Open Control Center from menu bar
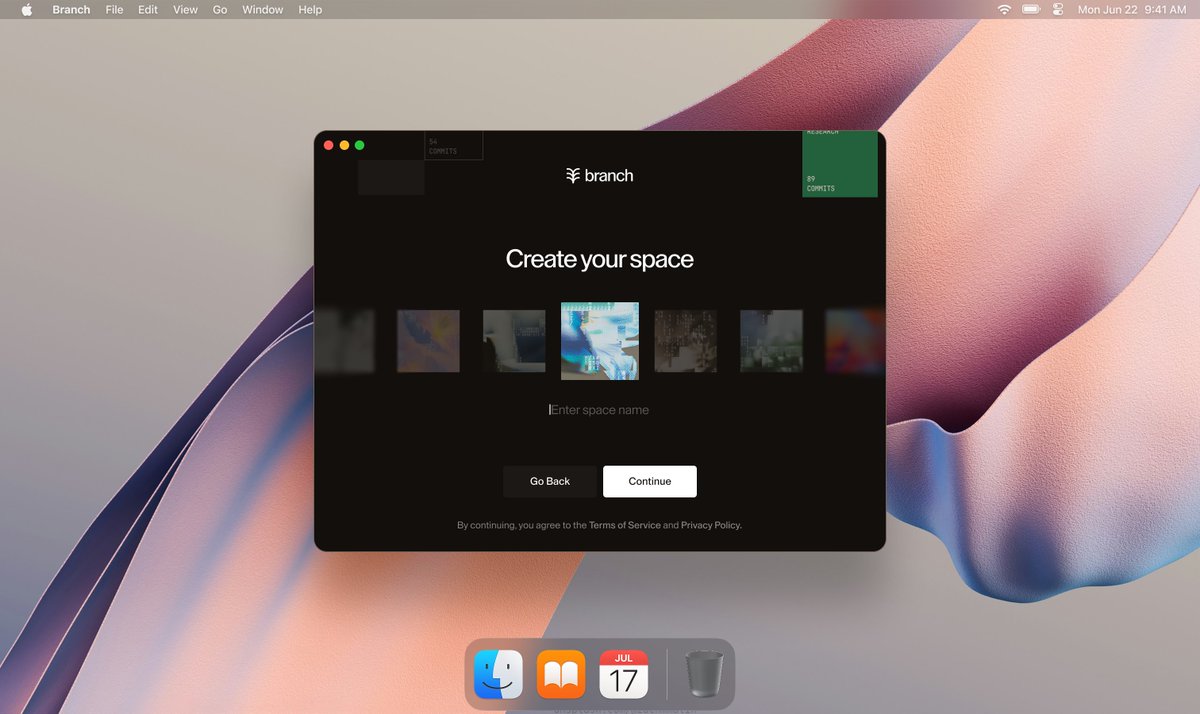Image resolution: width=1200 pixels, height=714 pixels. (x=1058, y=9)
